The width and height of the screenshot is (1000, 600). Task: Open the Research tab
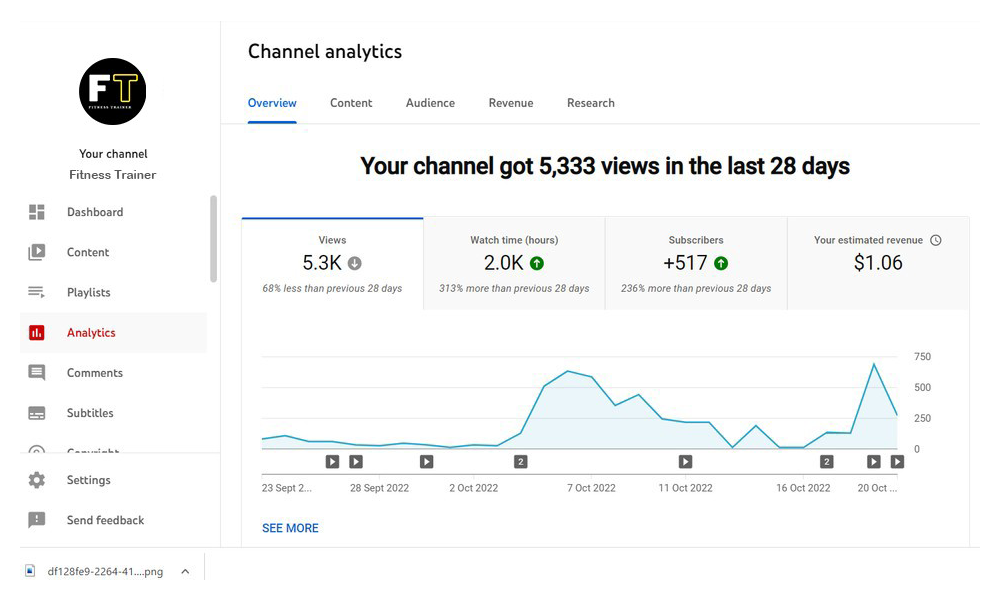coord(591,103)
